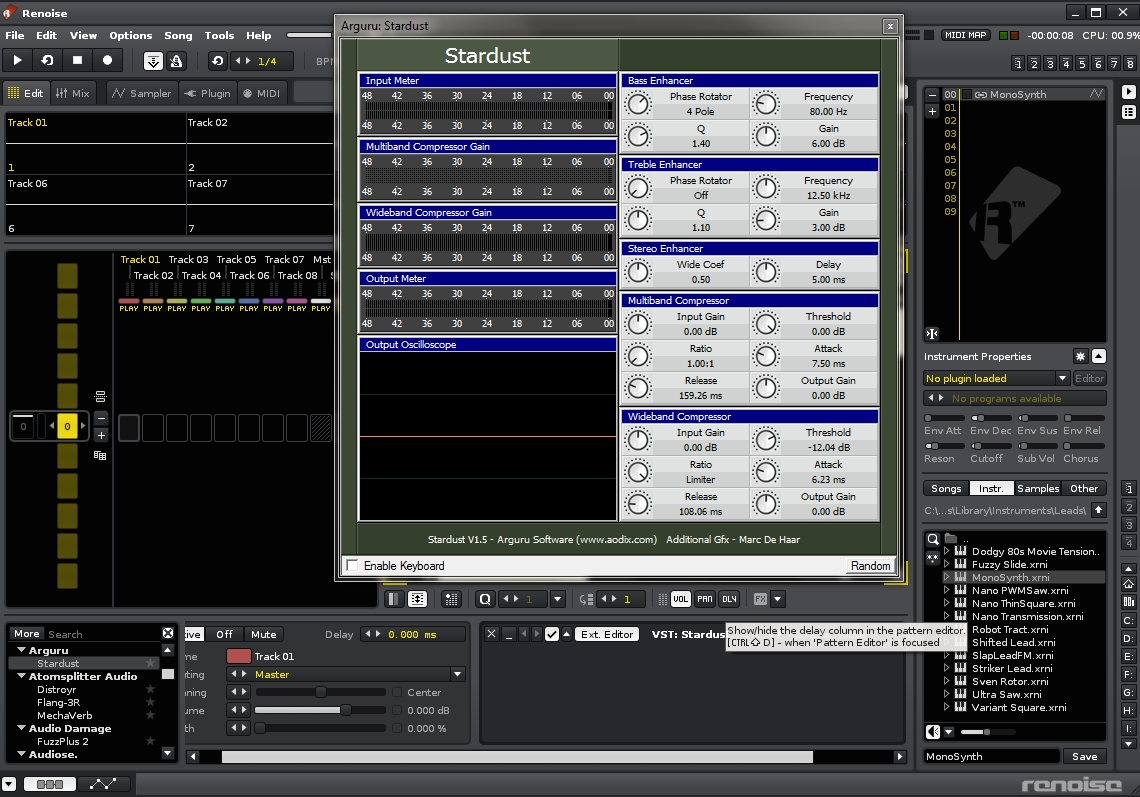Click the browser search magnifier icon
Image resolution: width=1140 pixels, height=797 pixels.
[x=933, y=539]
